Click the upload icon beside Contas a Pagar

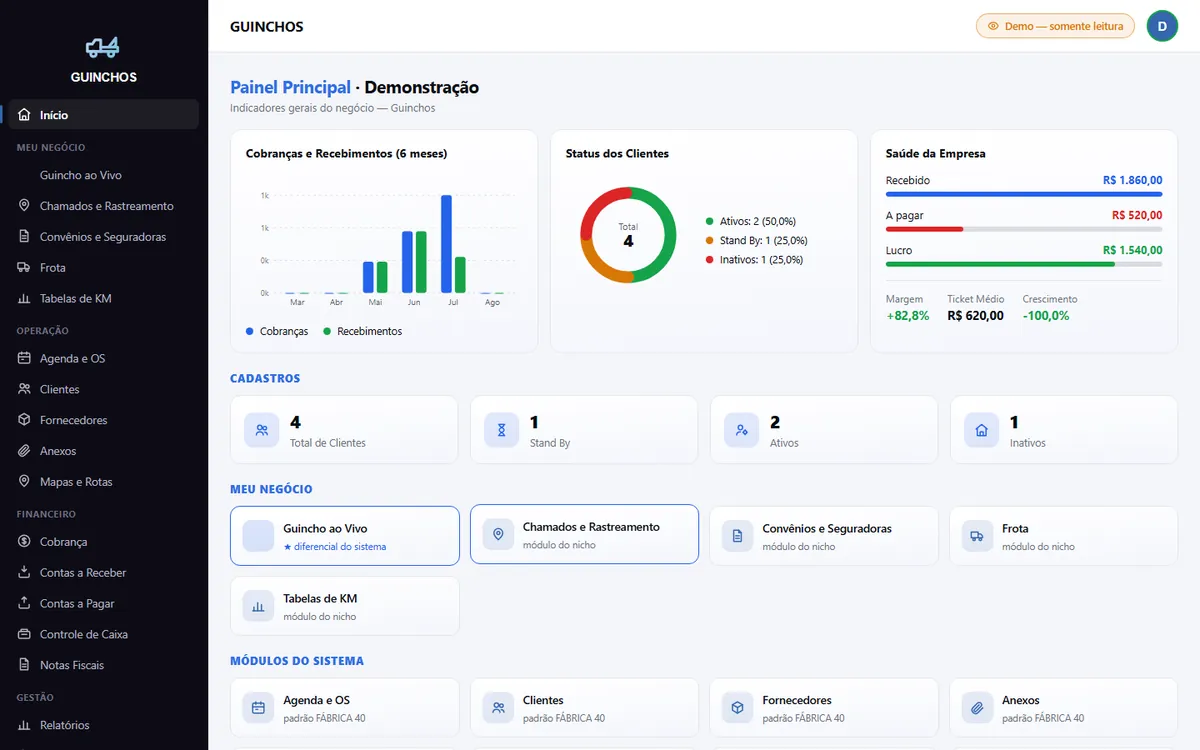point(24,604)
